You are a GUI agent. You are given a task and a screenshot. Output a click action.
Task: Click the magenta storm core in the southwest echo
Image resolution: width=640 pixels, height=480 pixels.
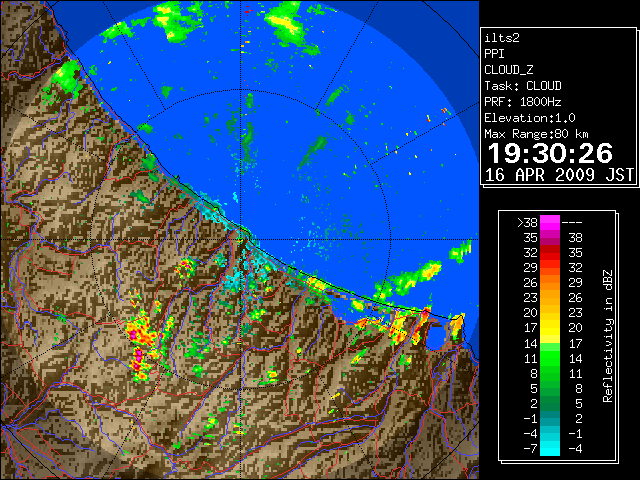pos(139,358)
